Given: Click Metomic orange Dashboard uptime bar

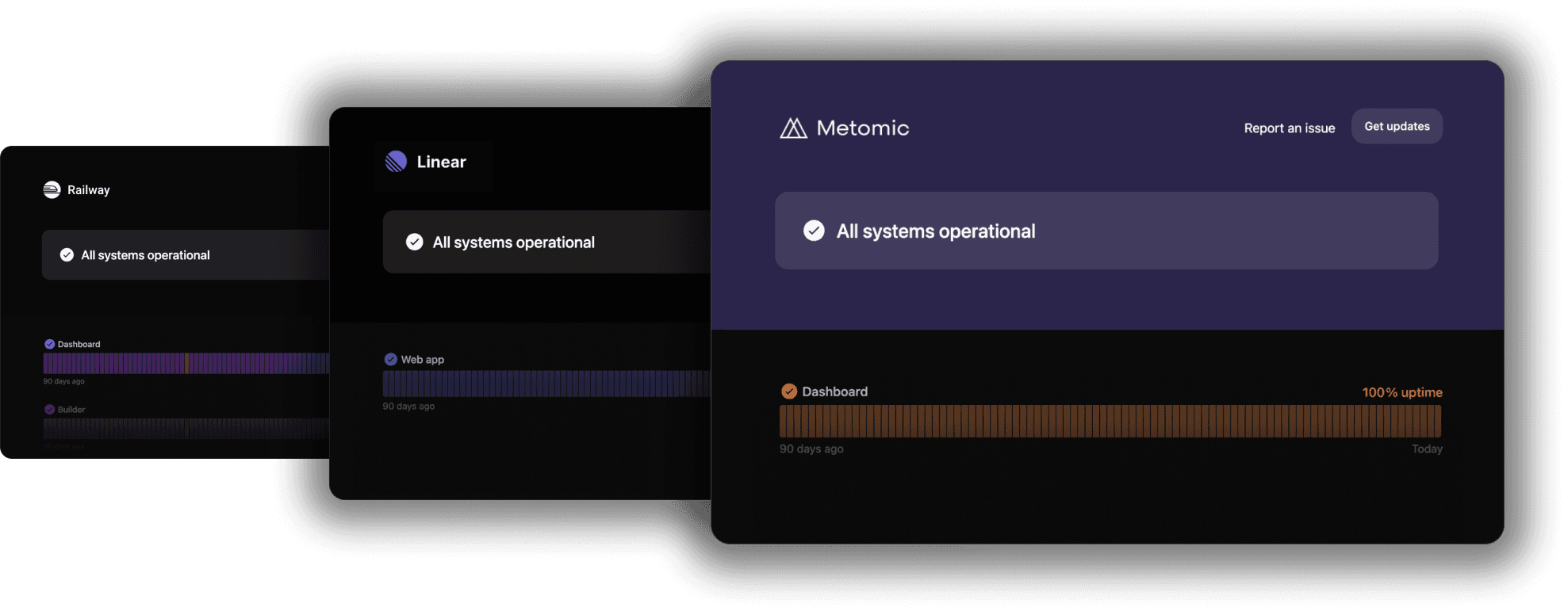Looking at the screenshot, I should [1110, 421].
